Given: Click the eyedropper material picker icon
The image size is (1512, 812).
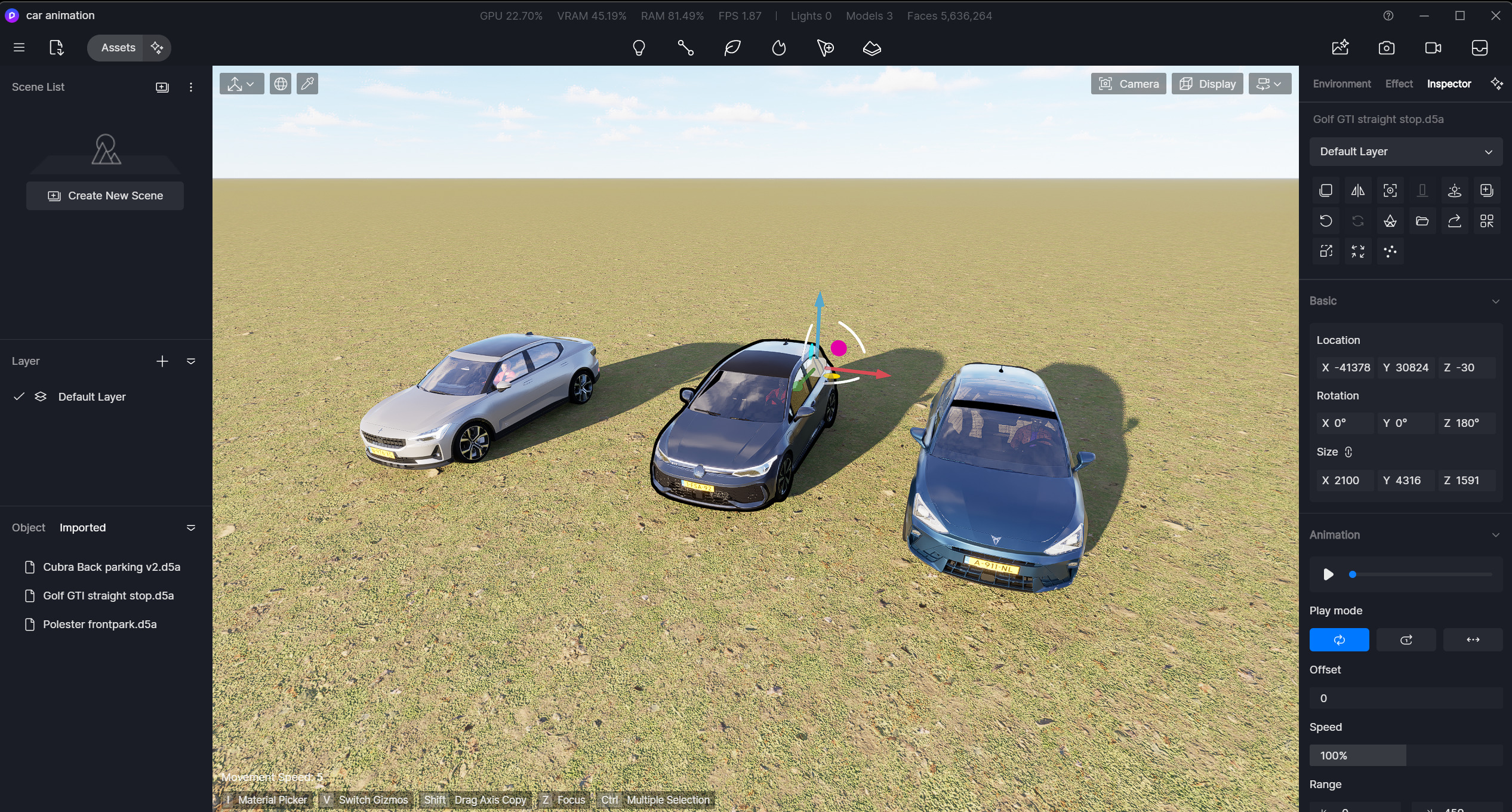Looking at the screenshot, I should (307, 84).
